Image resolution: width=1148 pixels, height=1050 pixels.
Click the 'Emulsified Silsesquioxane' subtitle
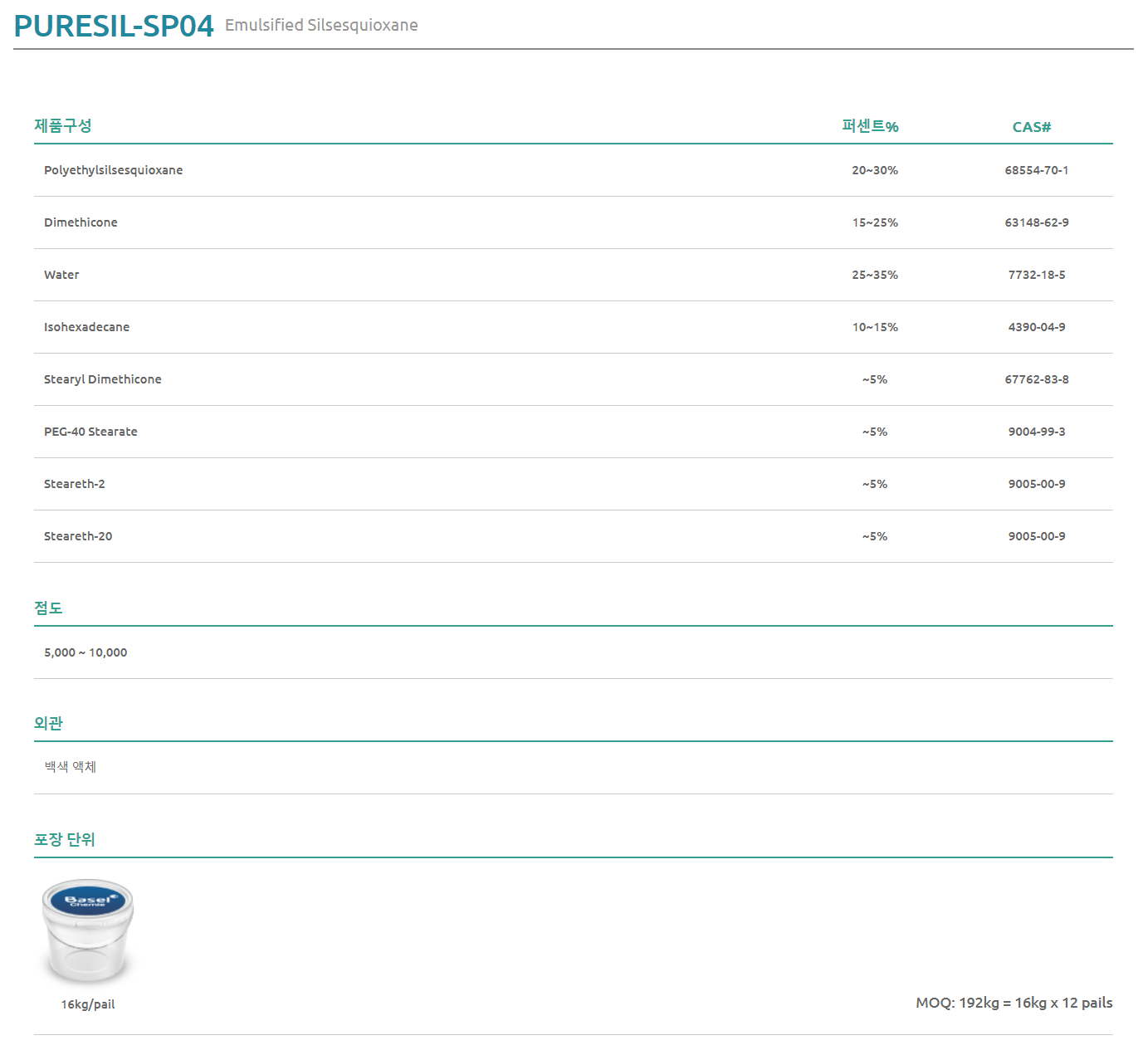321,25
